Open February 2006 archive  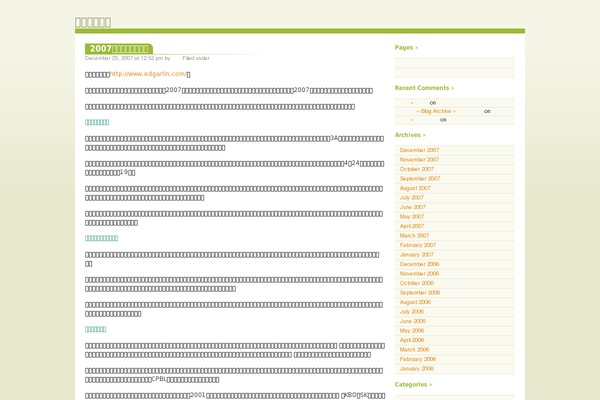point(418,359)
